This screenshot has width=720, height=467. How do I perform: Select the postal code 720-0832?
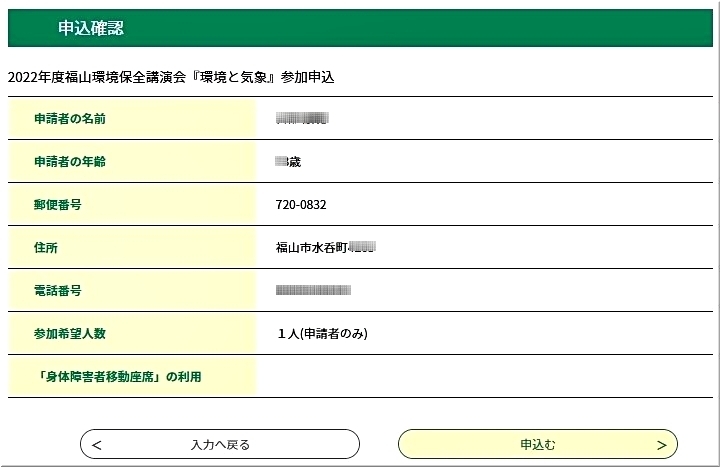click(301, 205)
